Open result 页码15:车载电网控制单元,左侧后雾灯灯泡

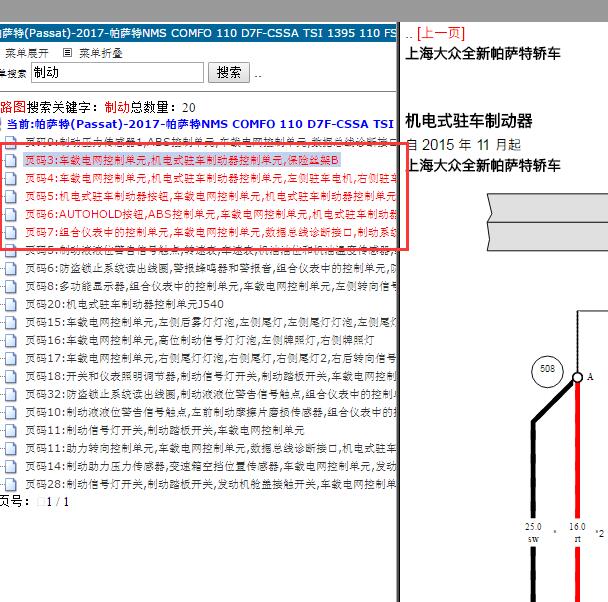pyautogui.click(x=211, y=323)
